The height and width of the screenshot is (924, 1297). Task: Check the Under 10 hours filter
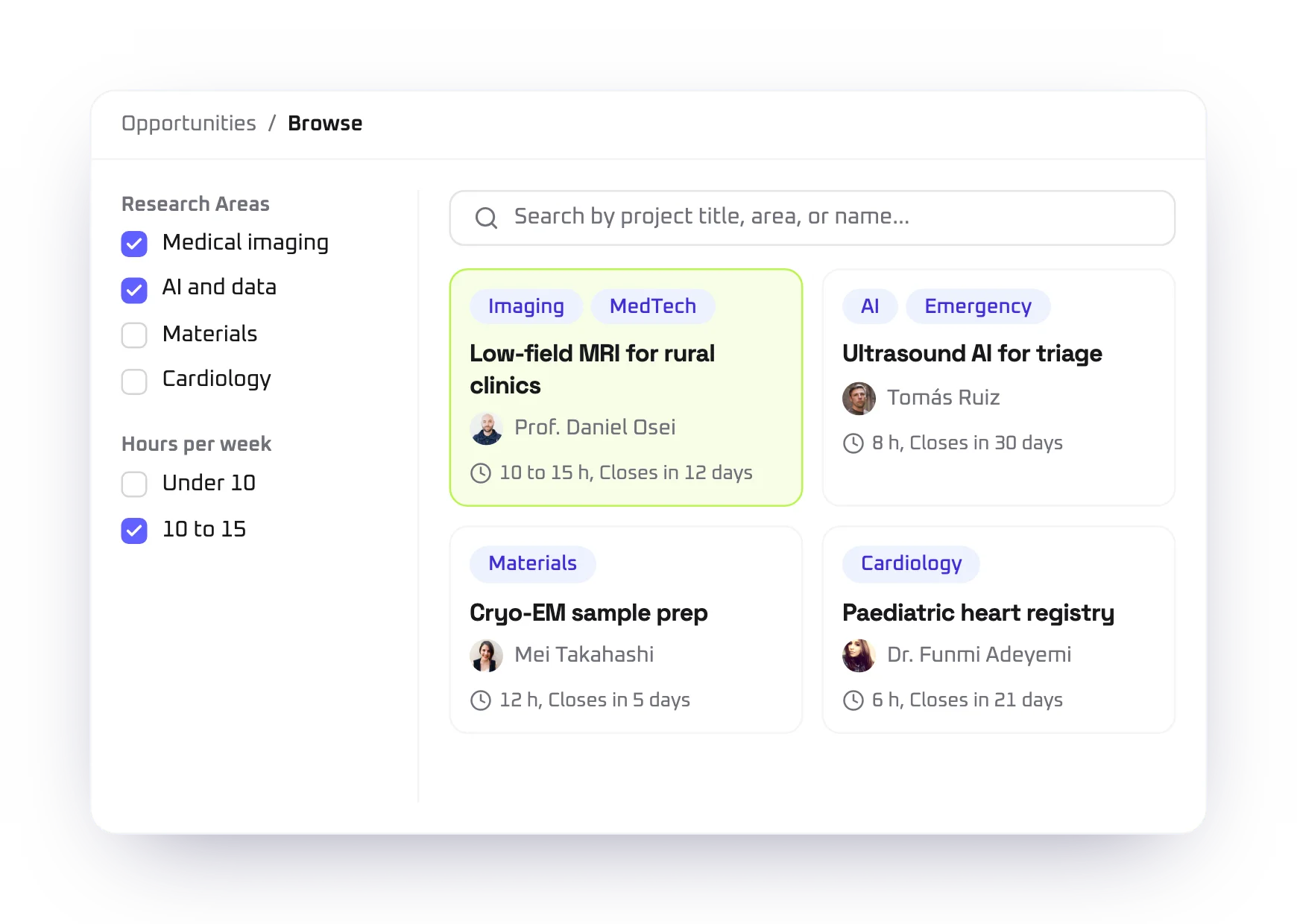(x=134, y=484)
